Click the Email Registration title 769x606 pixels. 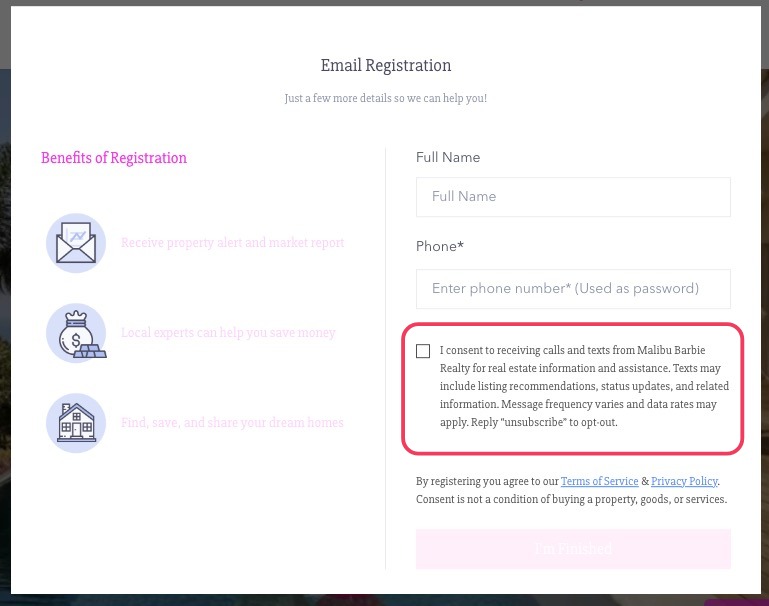(x=386, y=65)
